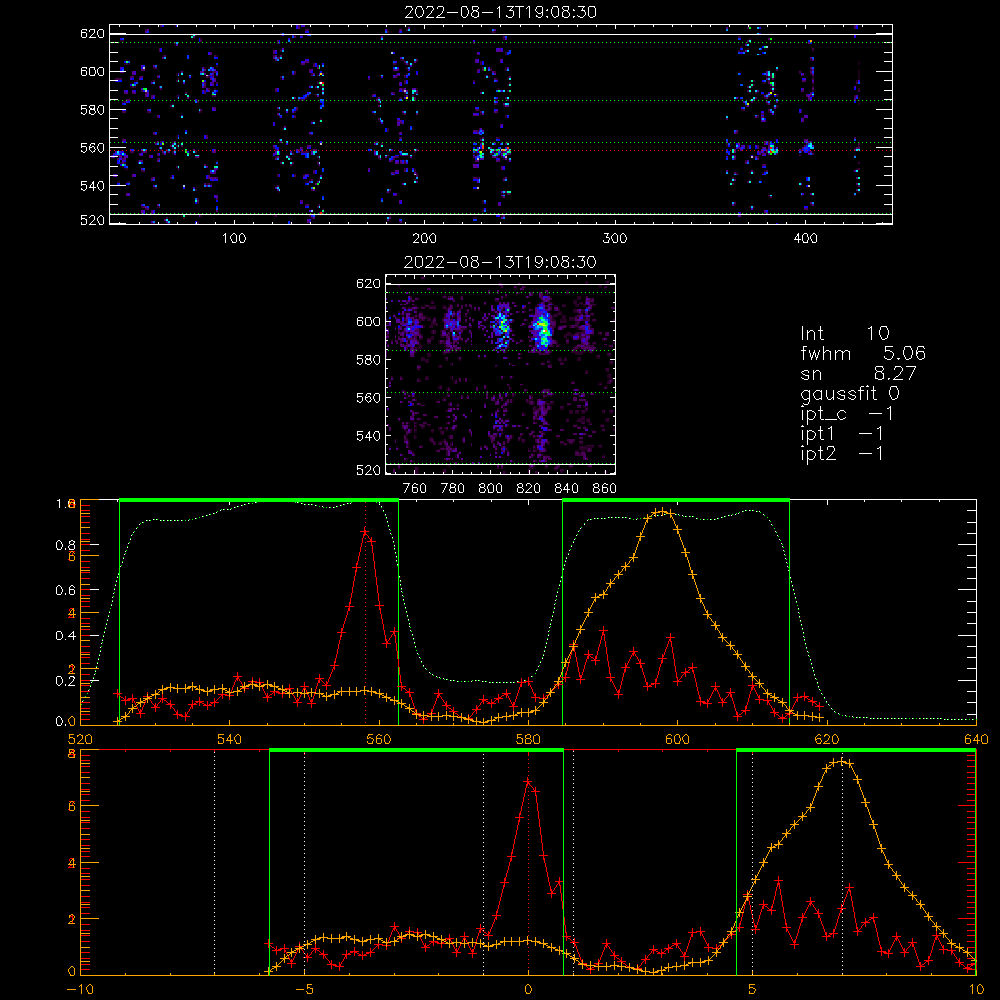Click x-axis label 600 in the profile plot
1000x1000 pixels.
point(677,740)
